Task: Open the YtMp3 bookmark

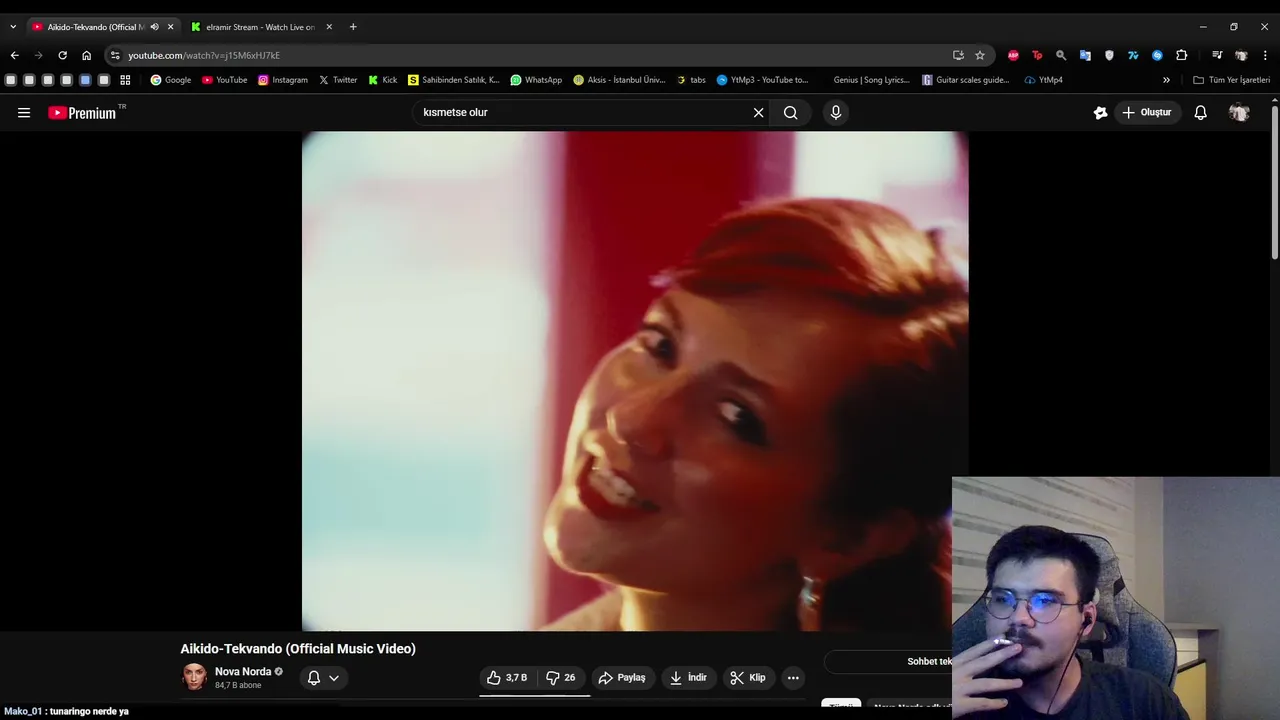Action: point(763,80)
